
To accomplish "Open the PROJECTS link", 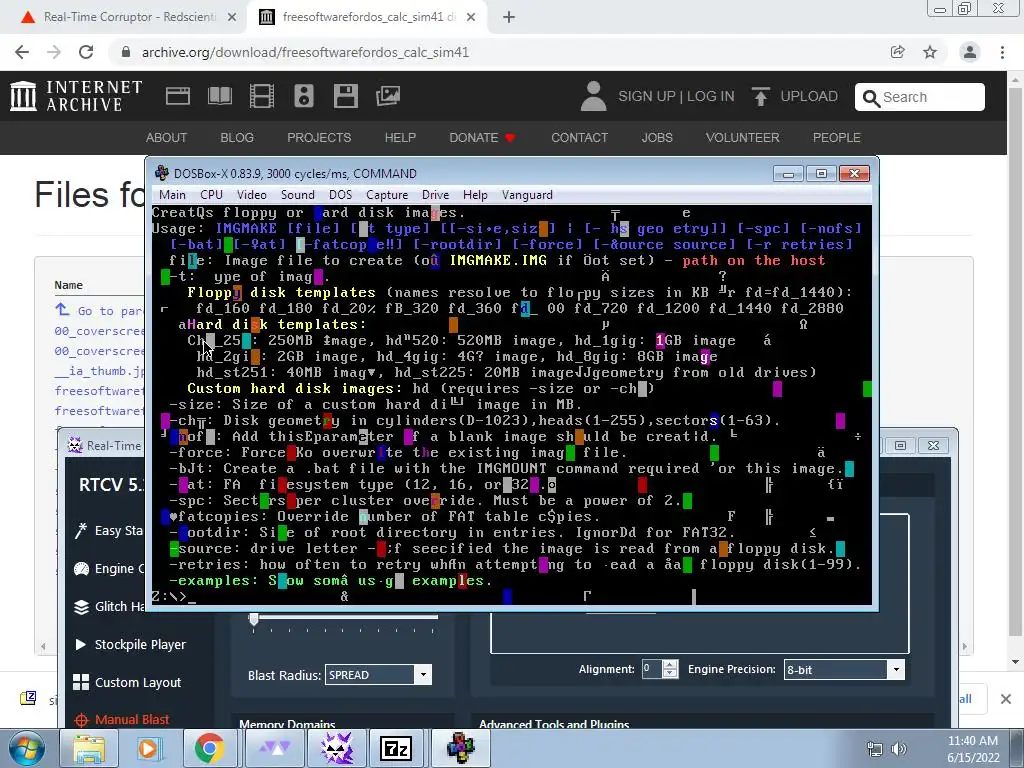I will tap(319, 138).
